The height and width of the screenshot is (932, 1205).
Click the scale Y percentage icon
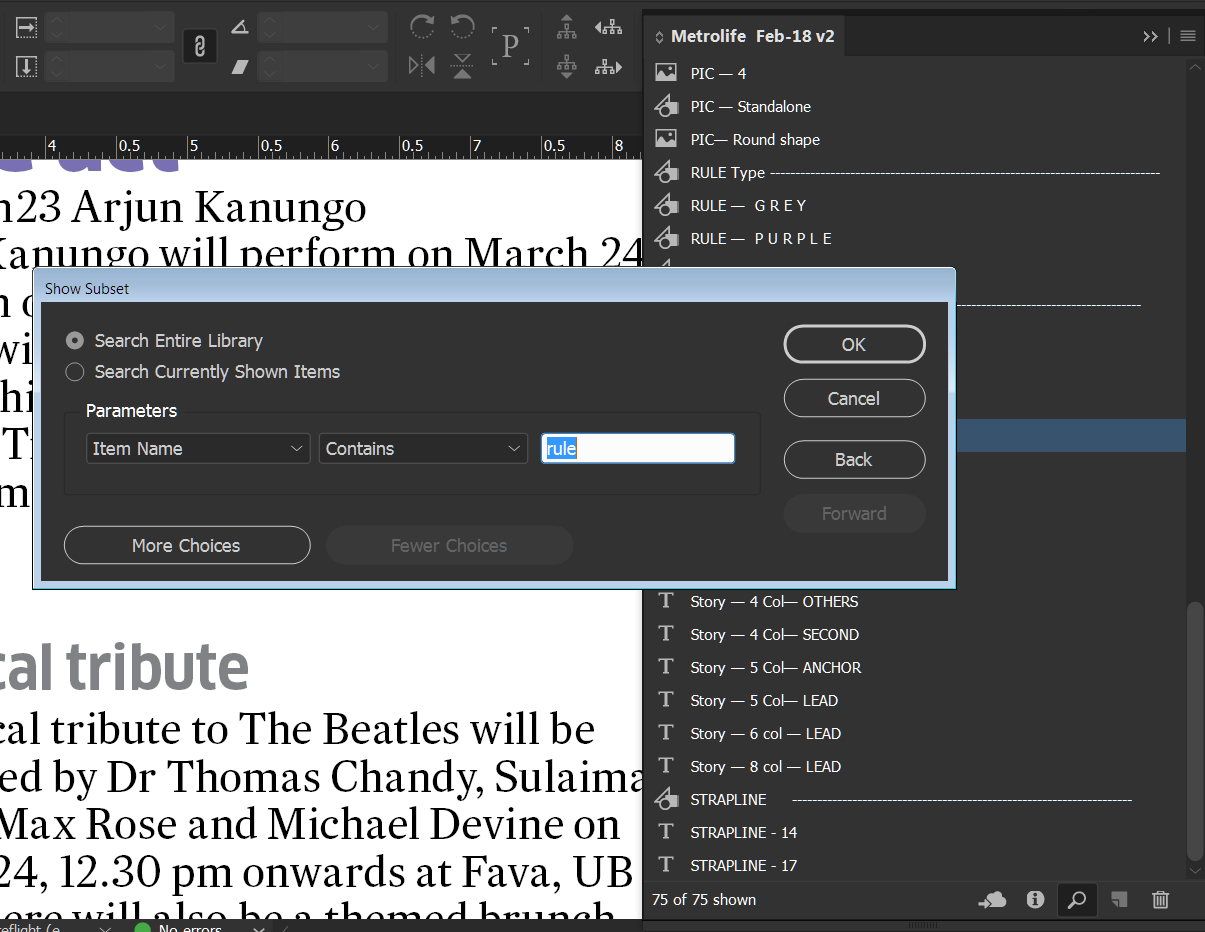[x=26, y=67]
